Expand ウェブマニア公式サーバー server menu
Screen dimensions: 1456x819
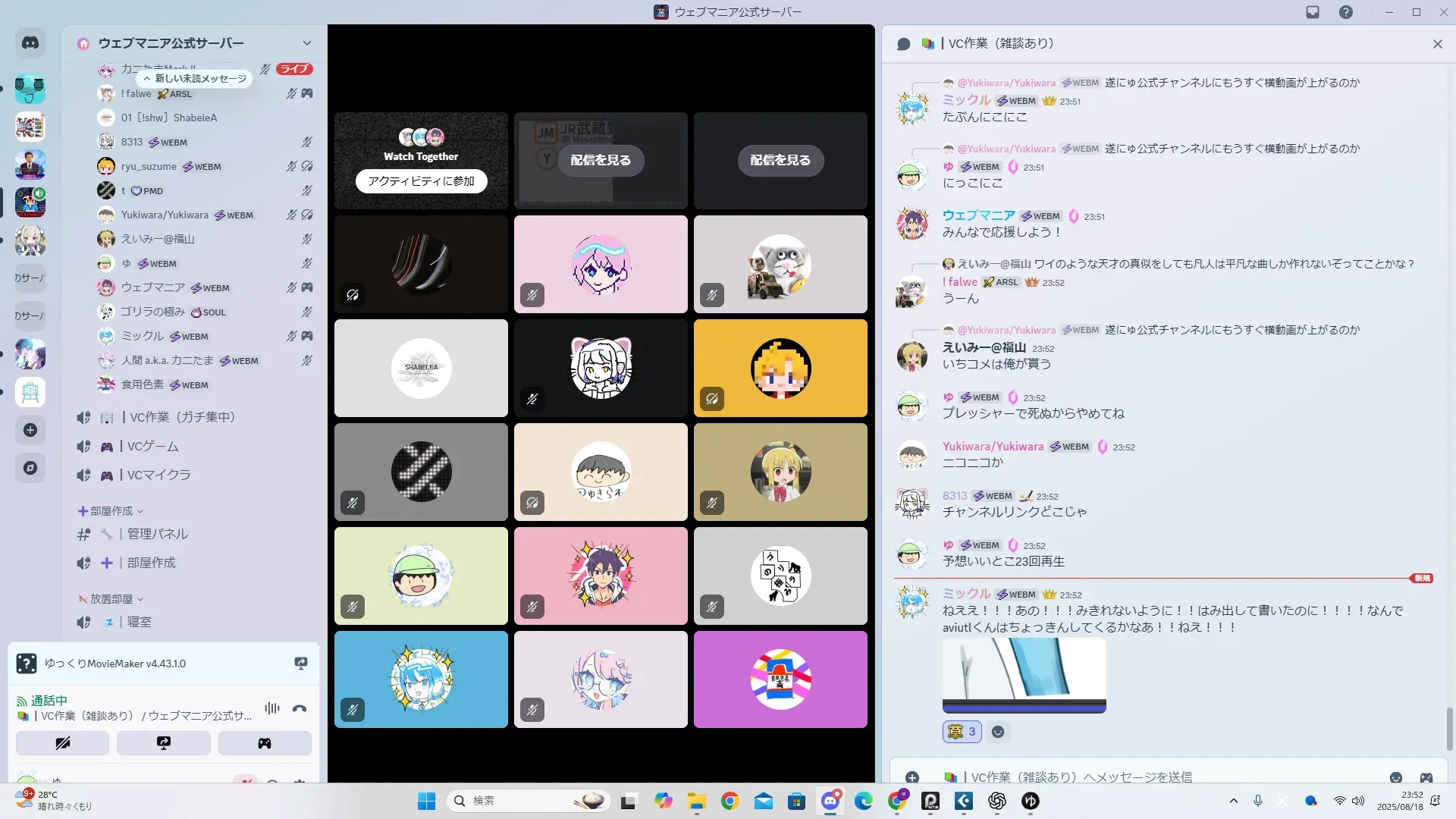306,43
